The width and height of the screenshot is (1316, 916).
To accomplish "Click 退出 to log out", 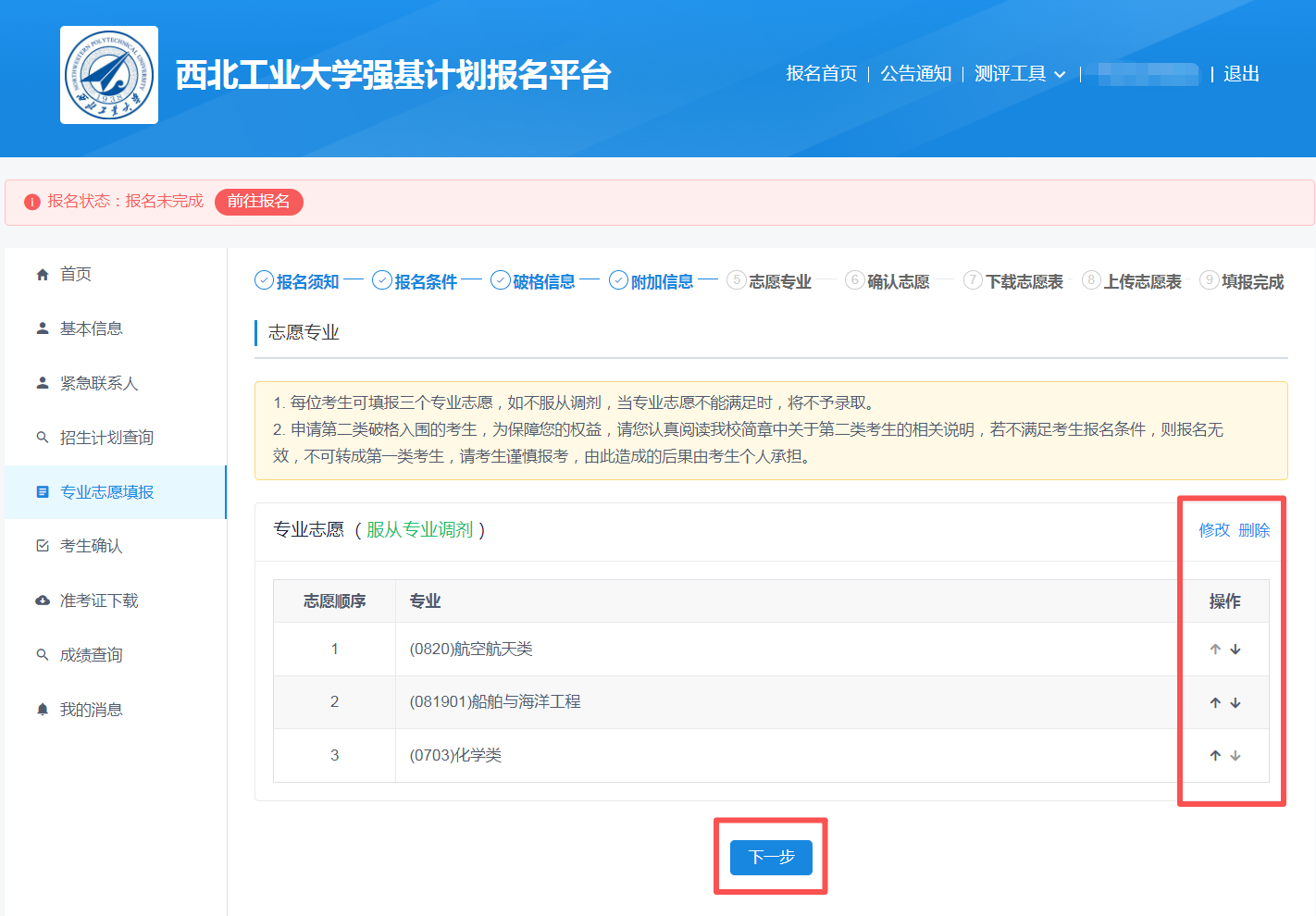I will (x=1241, y=74).
